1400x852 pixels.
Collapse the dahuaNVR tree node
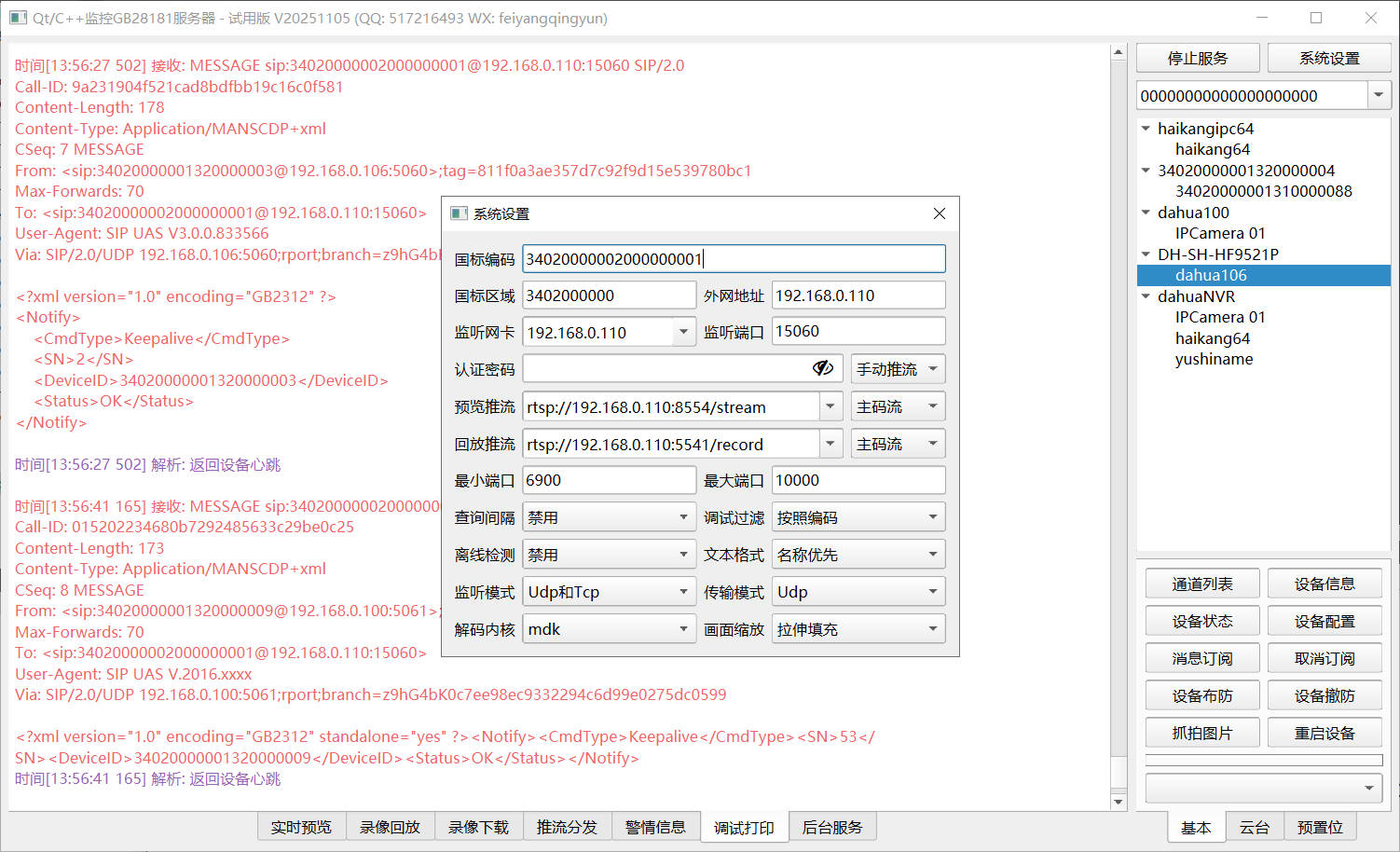1146,296
